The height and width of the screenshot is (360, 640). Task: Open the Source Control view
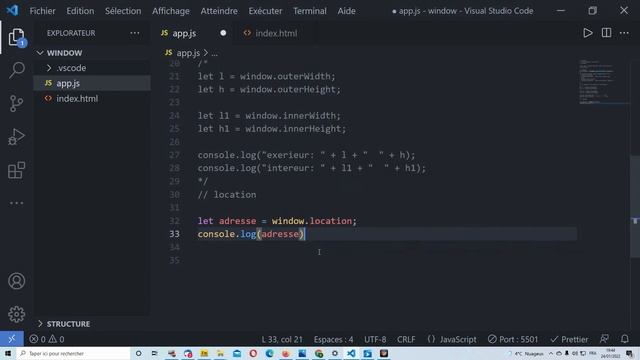[16, 103]
